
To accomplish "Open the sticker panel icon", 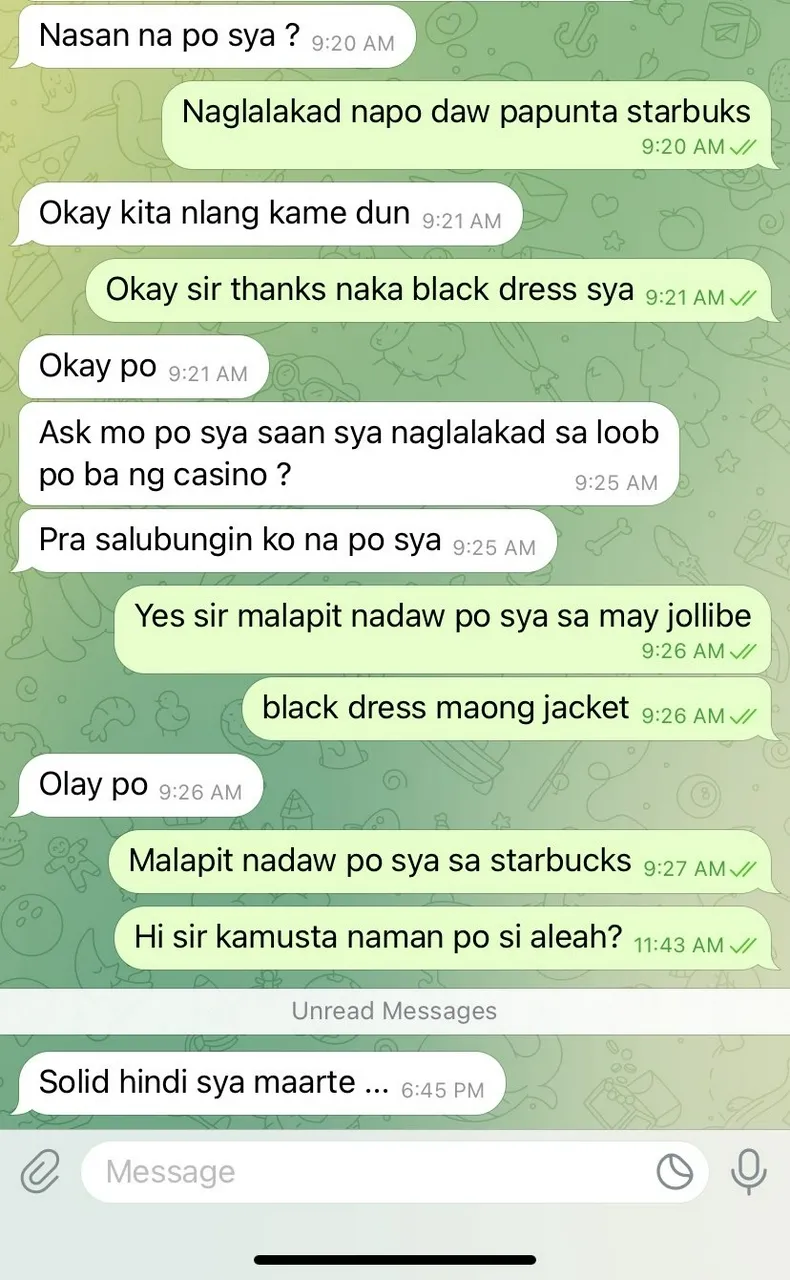I will click(675, 1172).
